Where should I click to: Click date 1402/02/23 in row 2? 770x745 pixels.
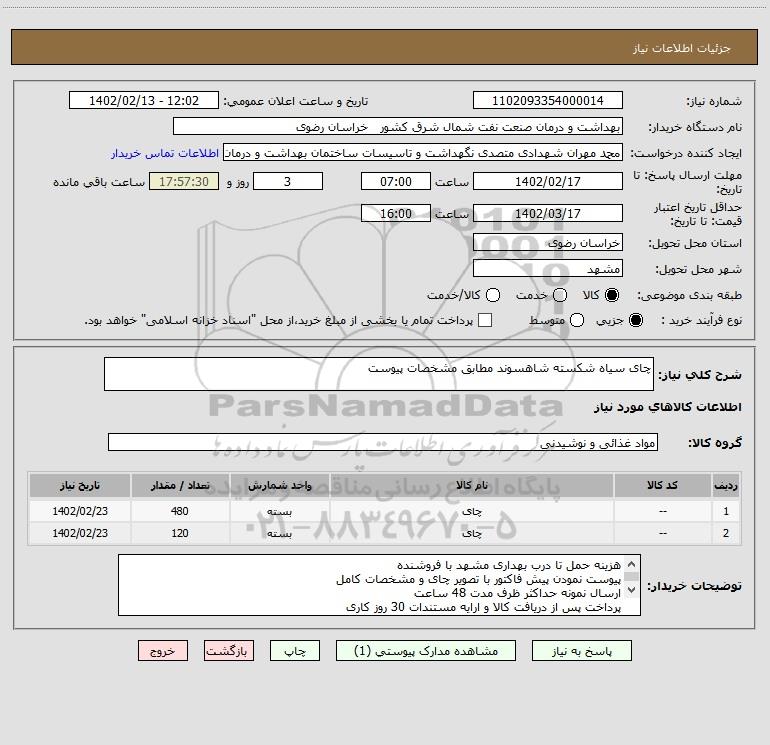tap(80, 533)
